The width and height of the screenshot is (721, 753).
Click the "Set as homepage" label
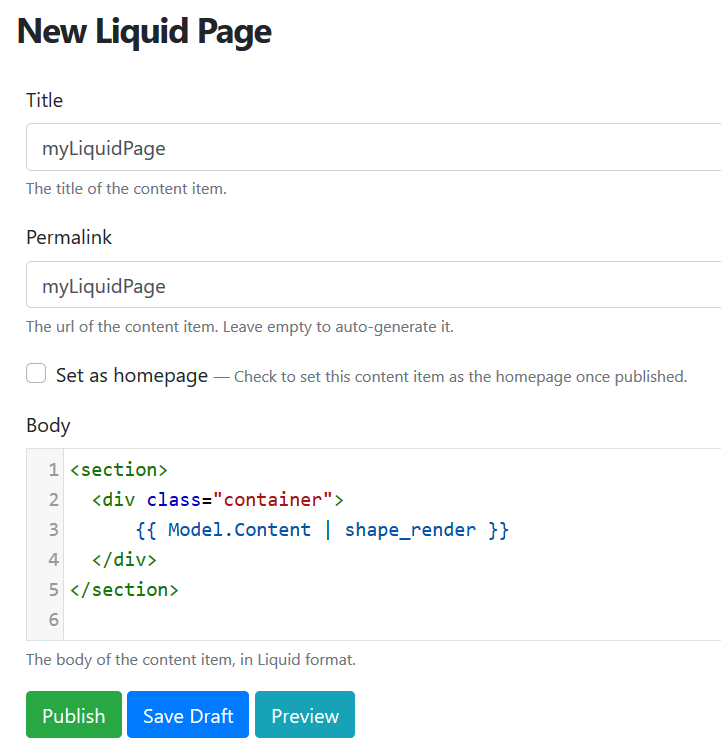point(132,375)
